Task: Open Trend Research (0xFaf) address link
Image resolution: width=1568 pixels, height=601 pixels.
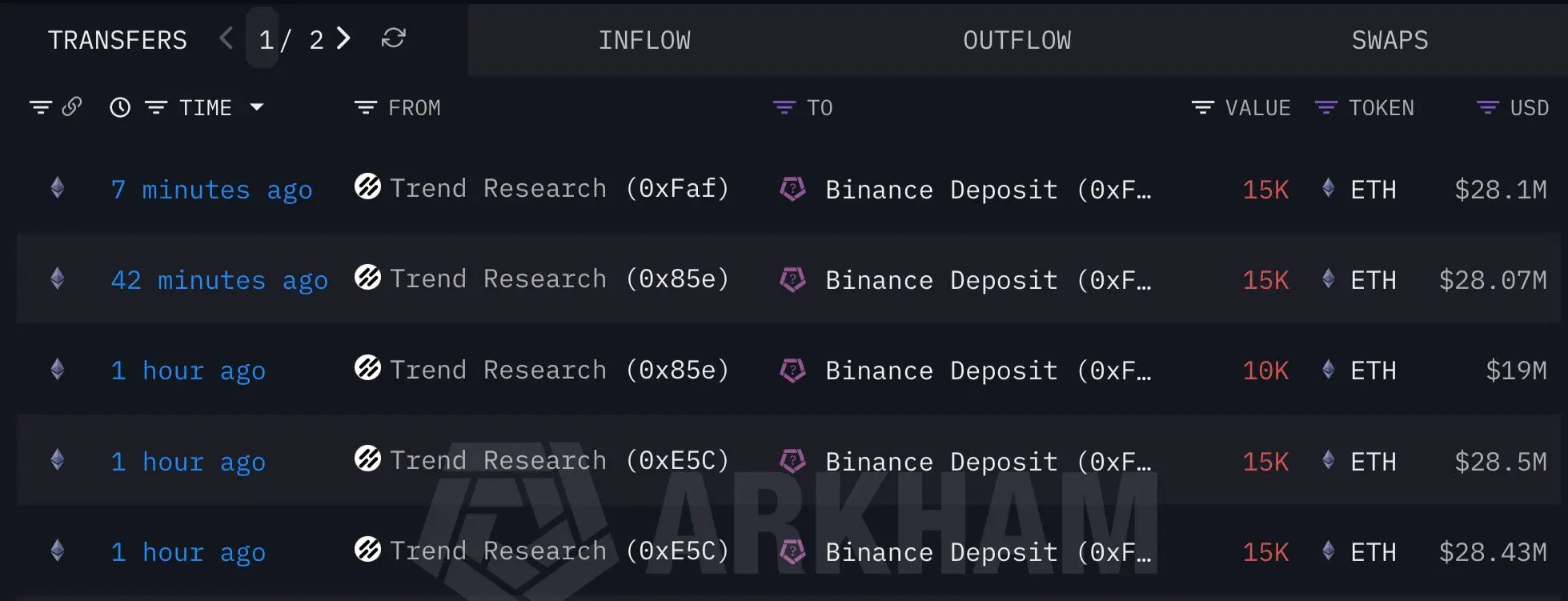Action: (x=559, y=189)
